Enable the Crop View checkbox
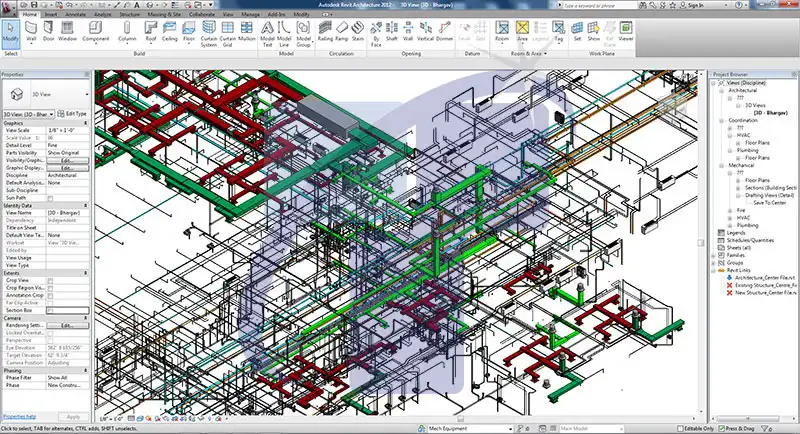This screenshot has width=800, height=434. click(x=51, y=280)
